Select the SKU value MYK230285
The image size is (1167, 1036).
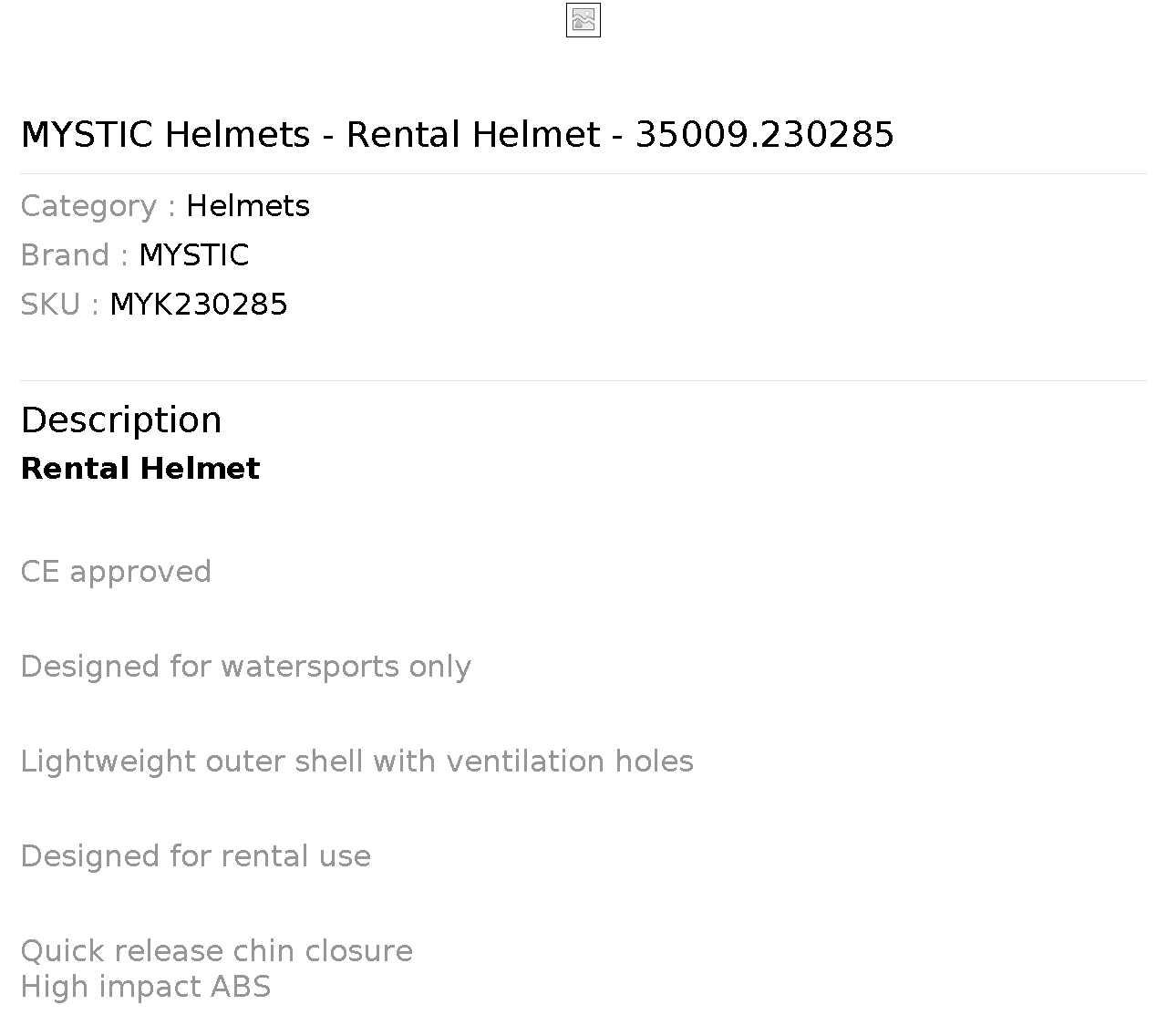[x=199, y=305]
